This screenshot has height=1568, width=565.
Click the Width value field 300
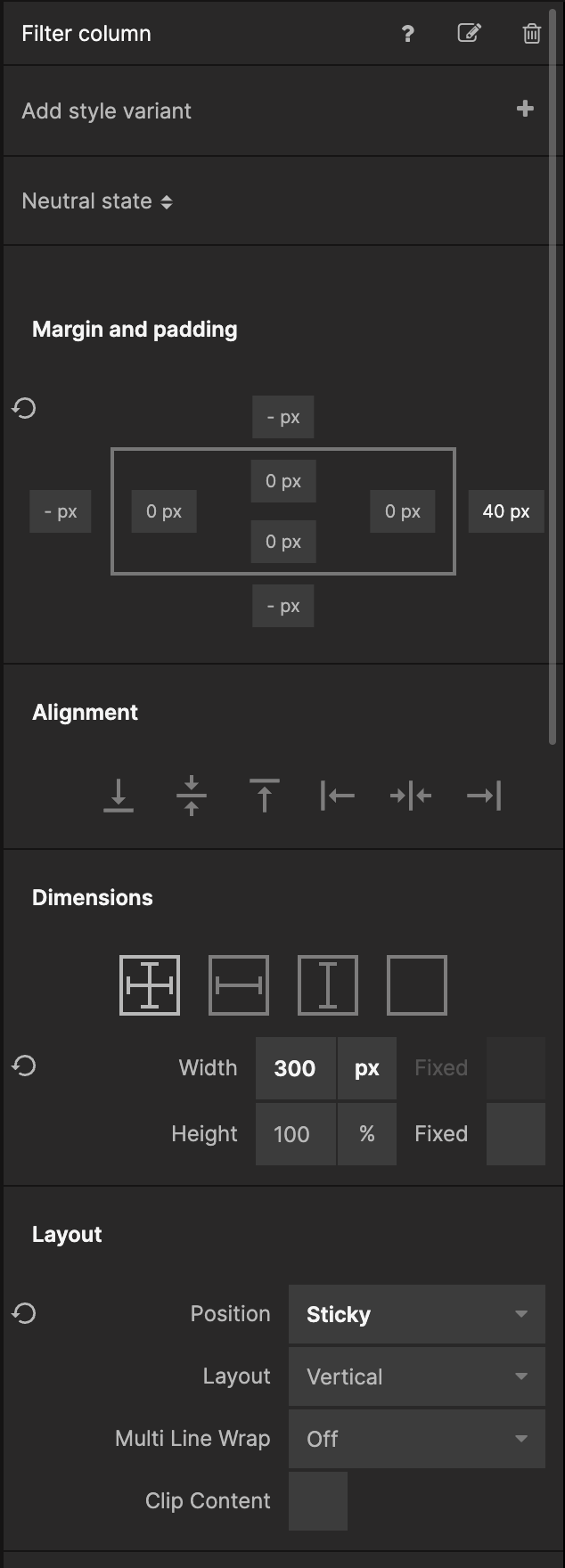(296, 1068)
